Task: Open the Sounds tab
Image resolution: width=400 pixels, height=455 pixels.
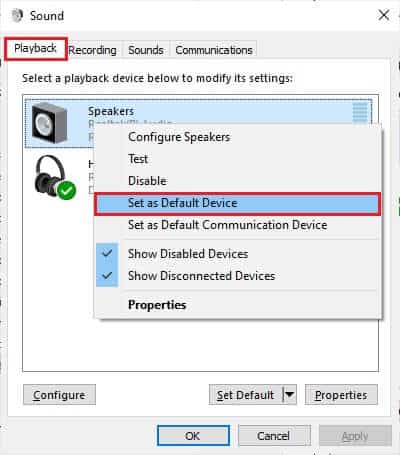Action: pos(146,50)
